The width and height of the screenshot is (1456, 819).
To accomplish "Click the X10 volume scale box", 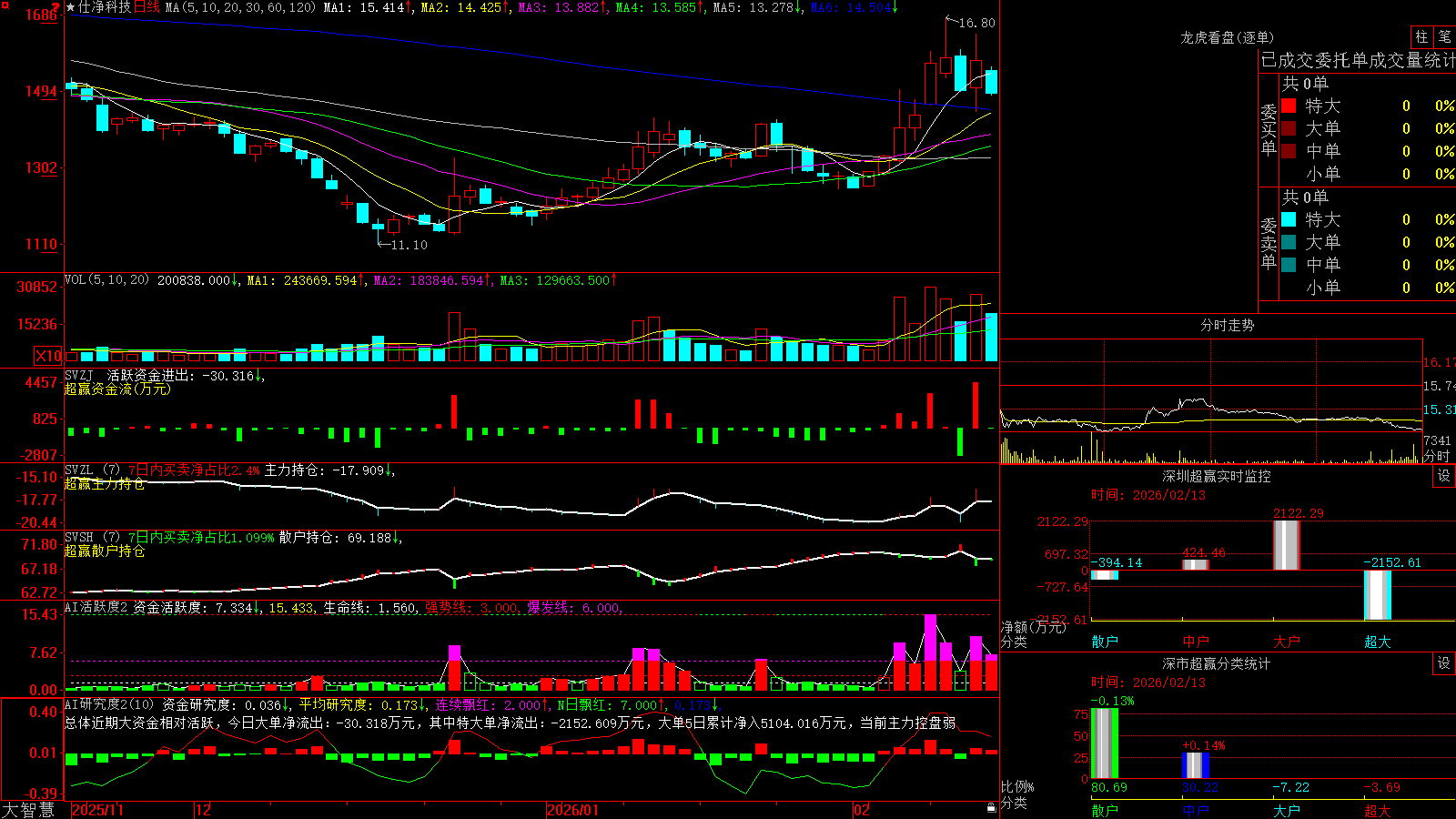I will pyautogui.click(x=49, y=356).
